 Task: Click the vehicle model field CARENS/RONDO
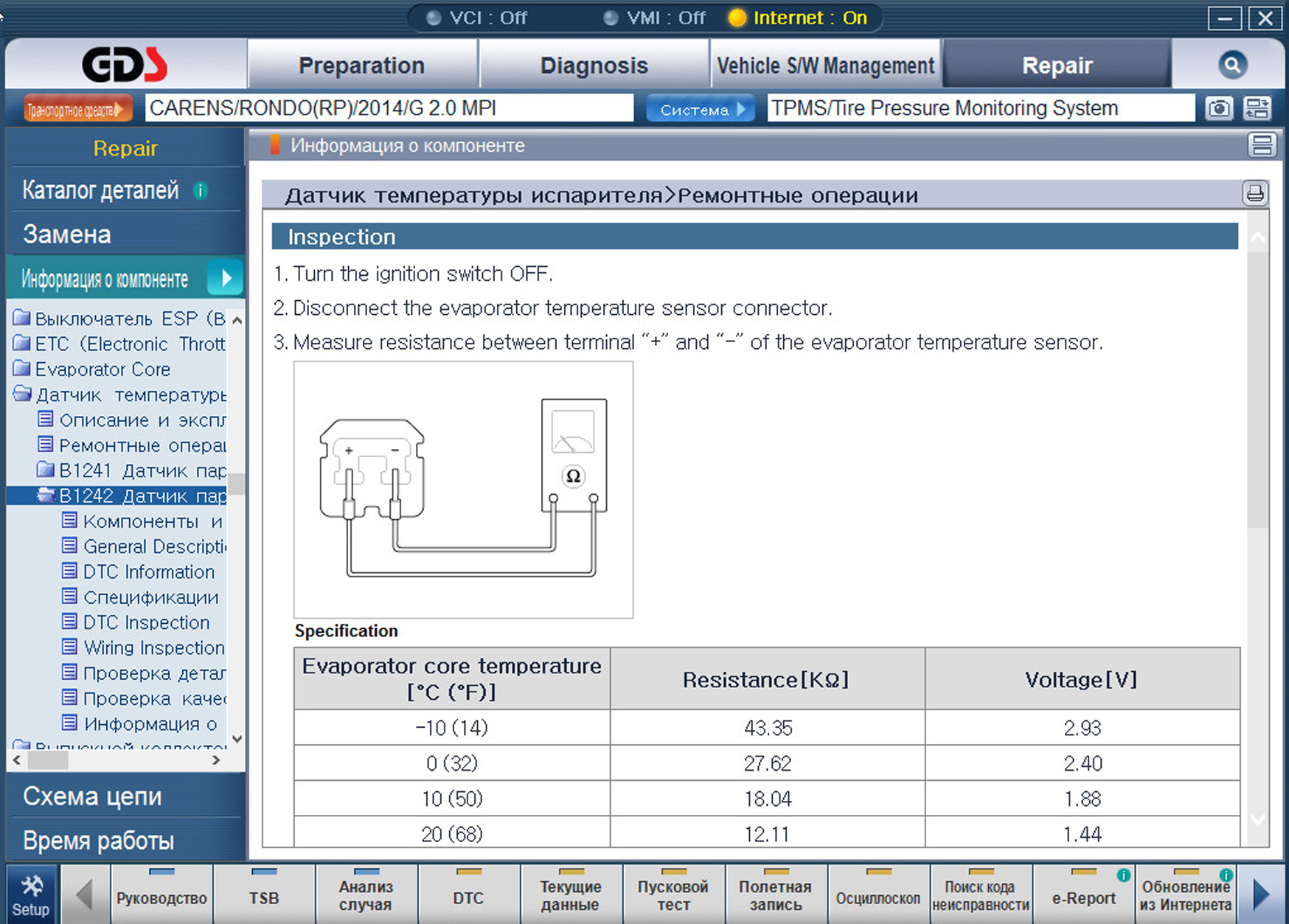[x=389, y=108]
